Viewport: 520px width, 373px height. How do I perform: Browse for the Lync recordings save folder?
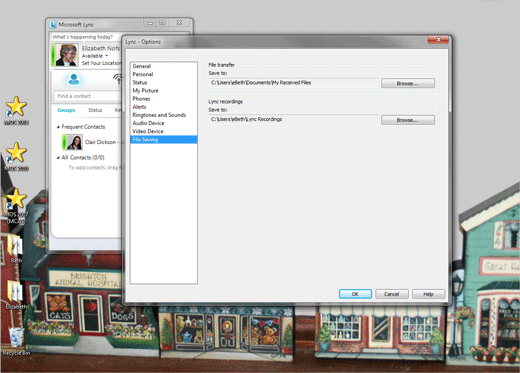click(408, 120)
